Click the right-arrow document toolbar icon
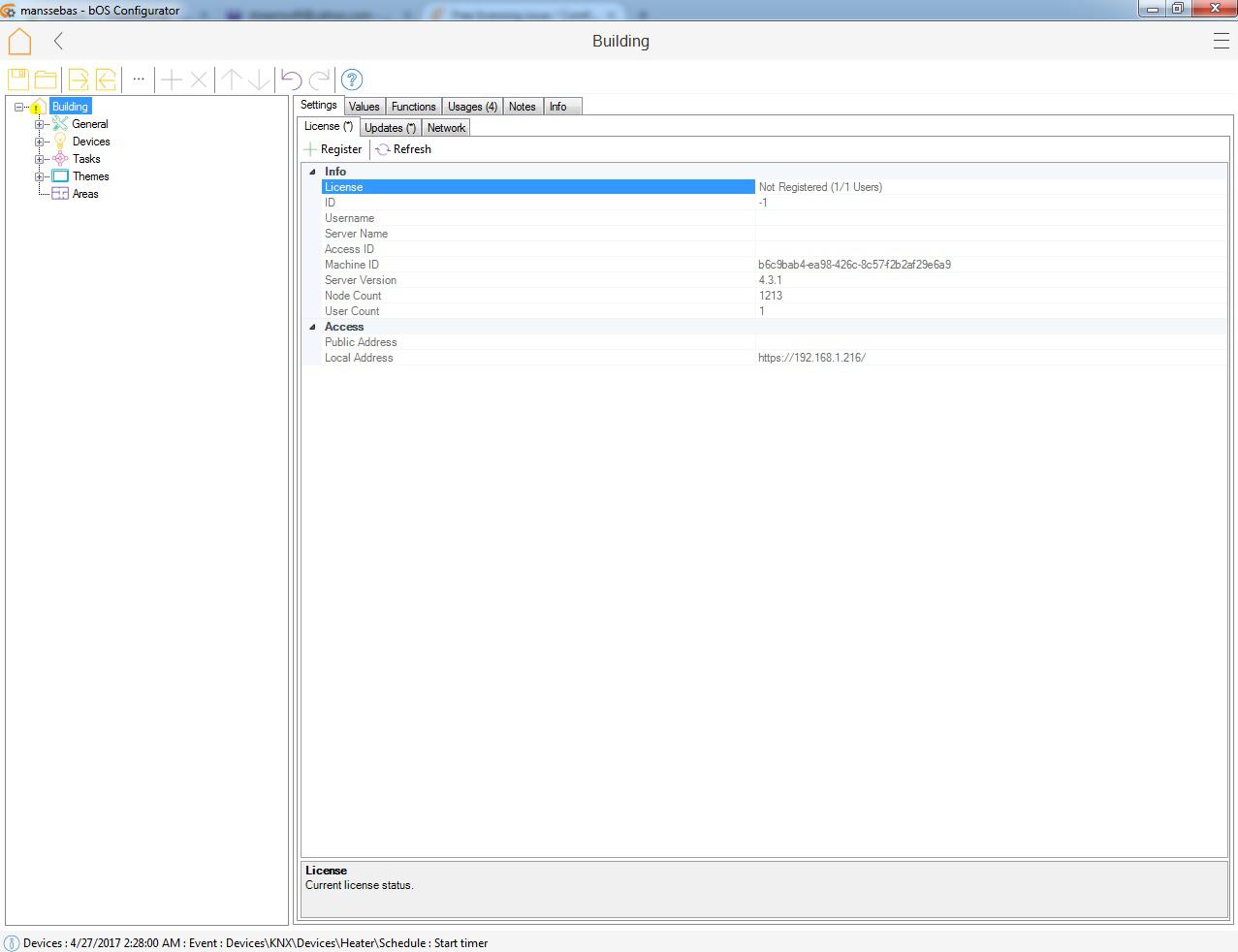Screen dimensions: 1238x952 78,79
